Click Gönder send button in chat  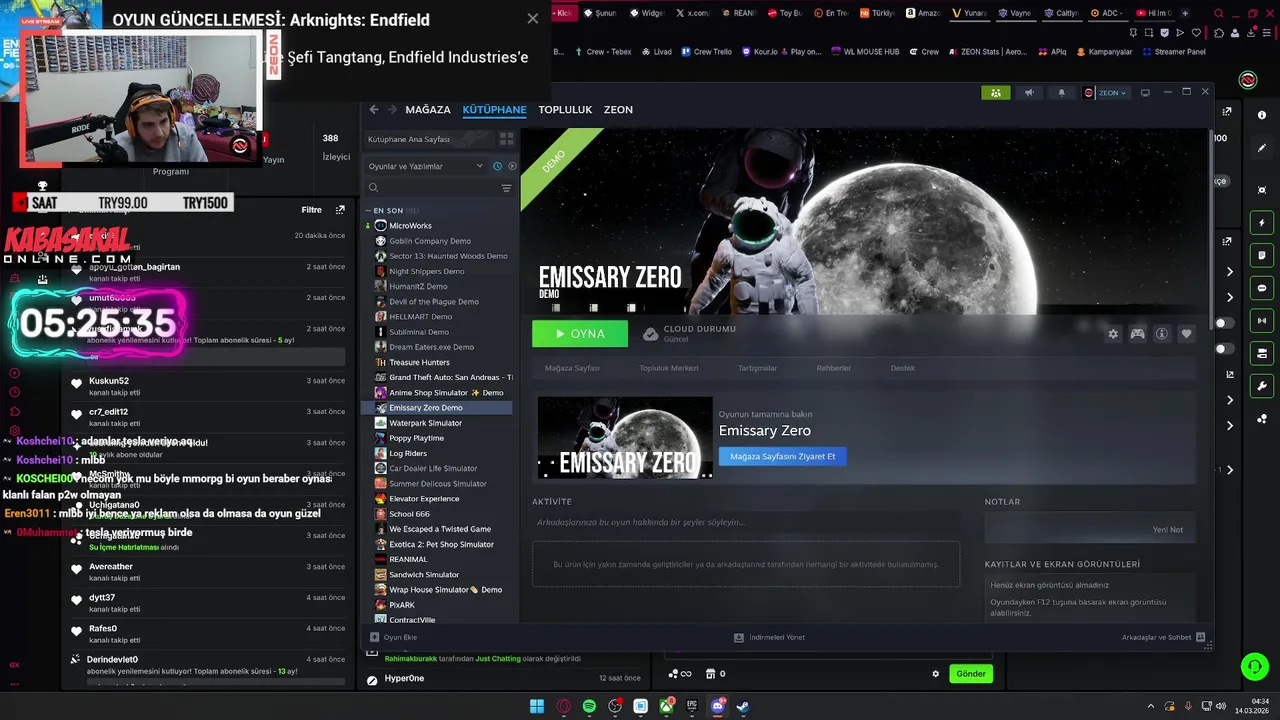[971, 674]
